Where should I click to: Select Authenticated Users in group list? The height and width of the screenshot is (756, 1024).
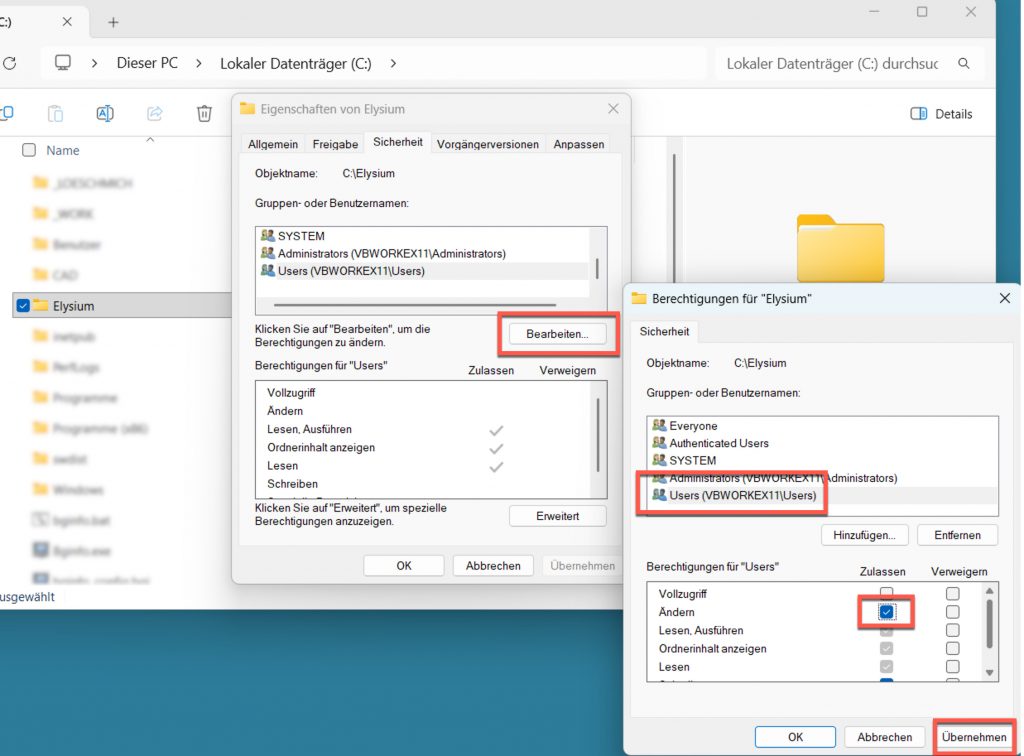tap(719, 443)
